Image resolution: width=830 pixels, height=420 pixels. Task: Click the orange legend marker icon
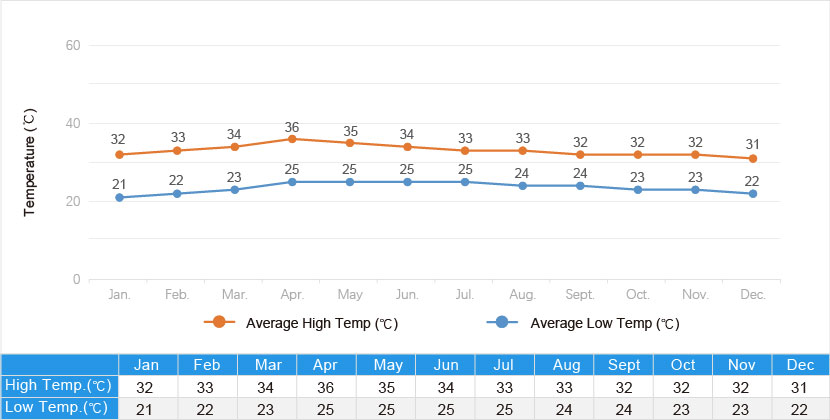click(x=219, y=322)
